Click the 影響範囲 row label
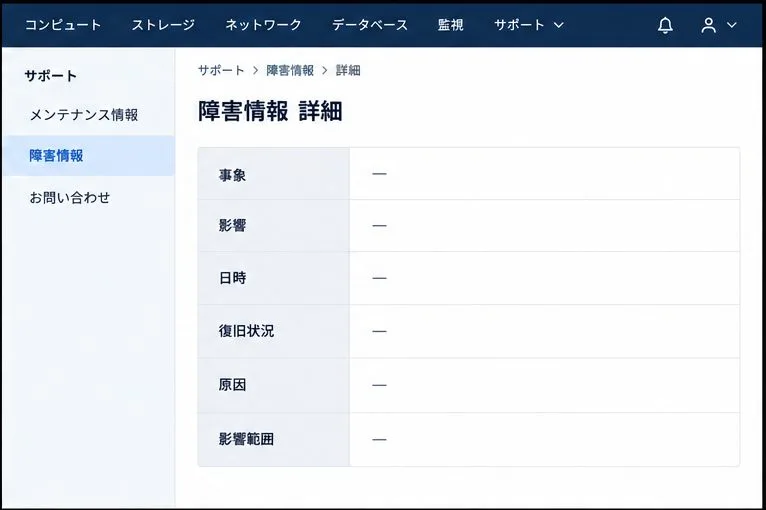The height and width of the screenshot is (510, 766). [246, 439]
